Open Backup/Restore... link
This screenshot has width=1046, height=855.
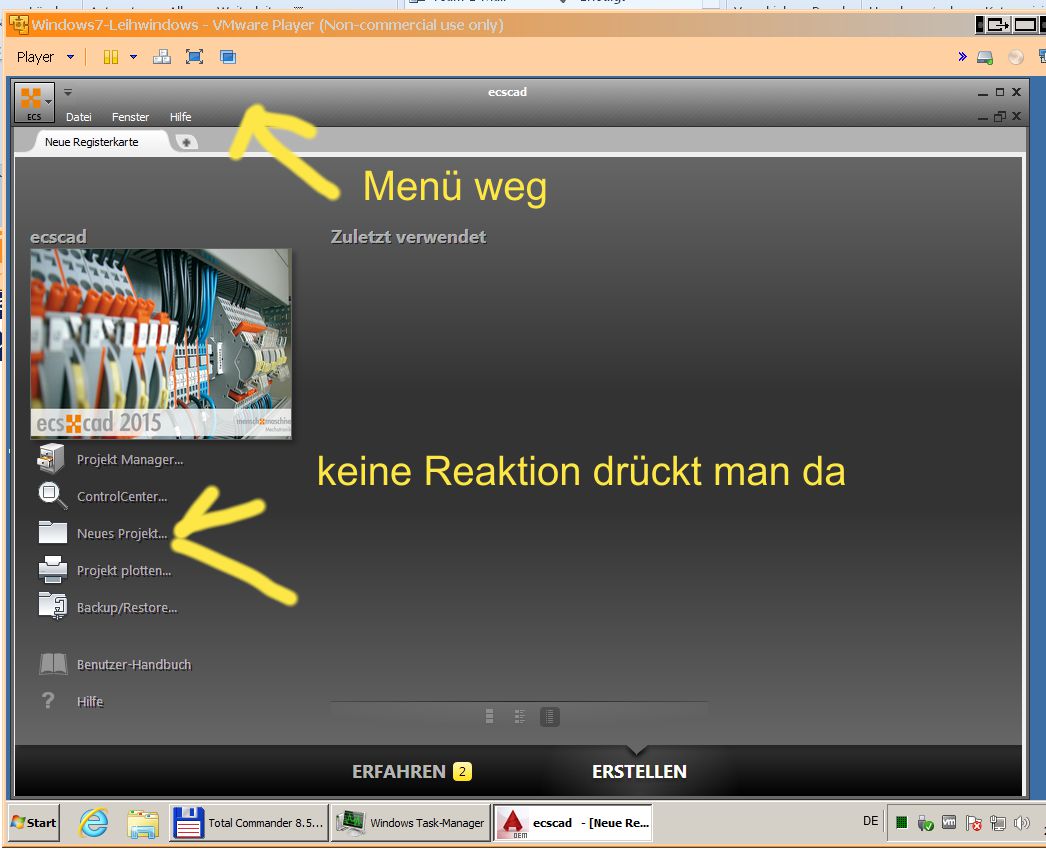(x=127, y=608)
